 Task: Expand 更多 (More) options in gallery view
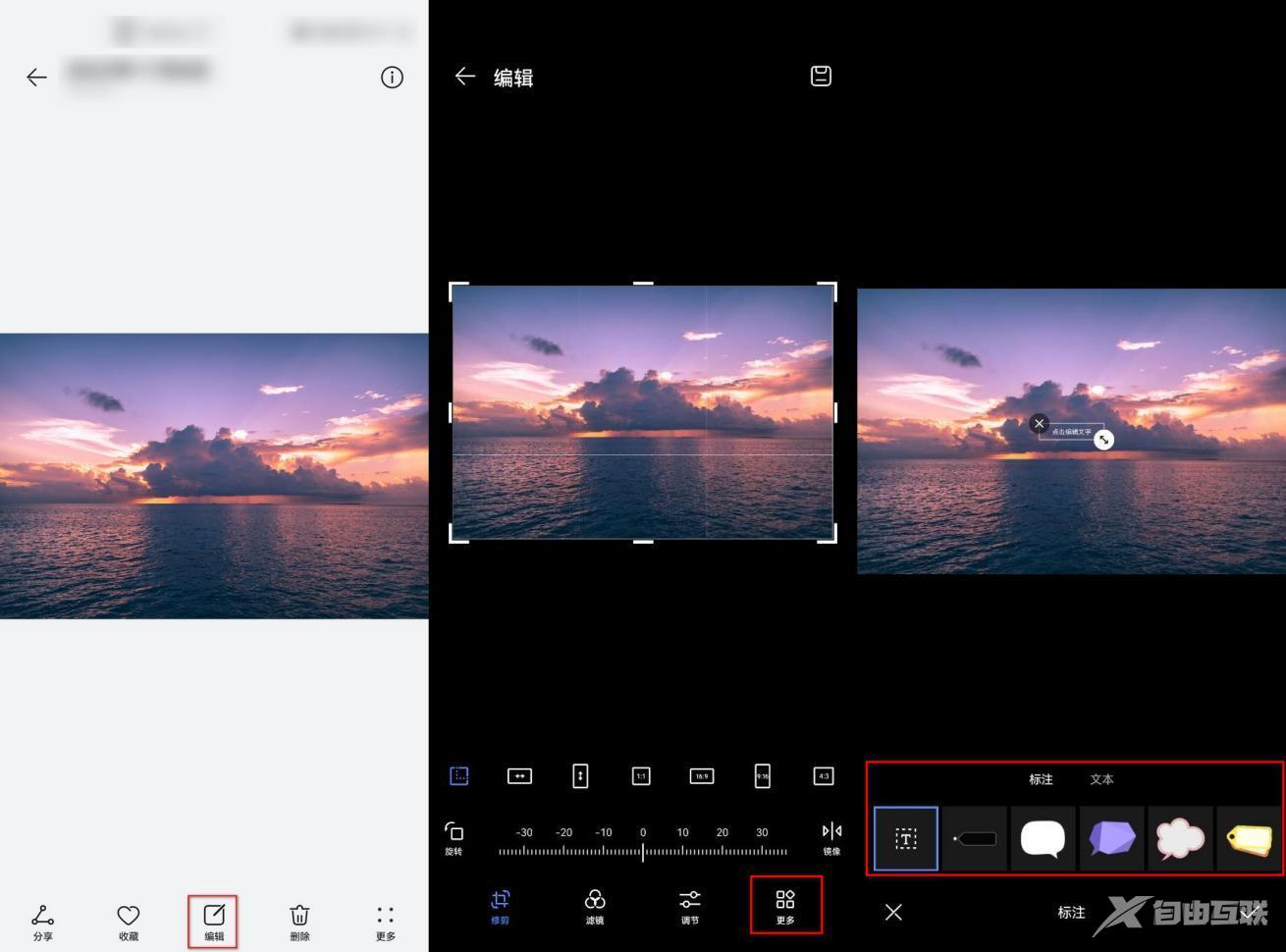click(385, 921)
